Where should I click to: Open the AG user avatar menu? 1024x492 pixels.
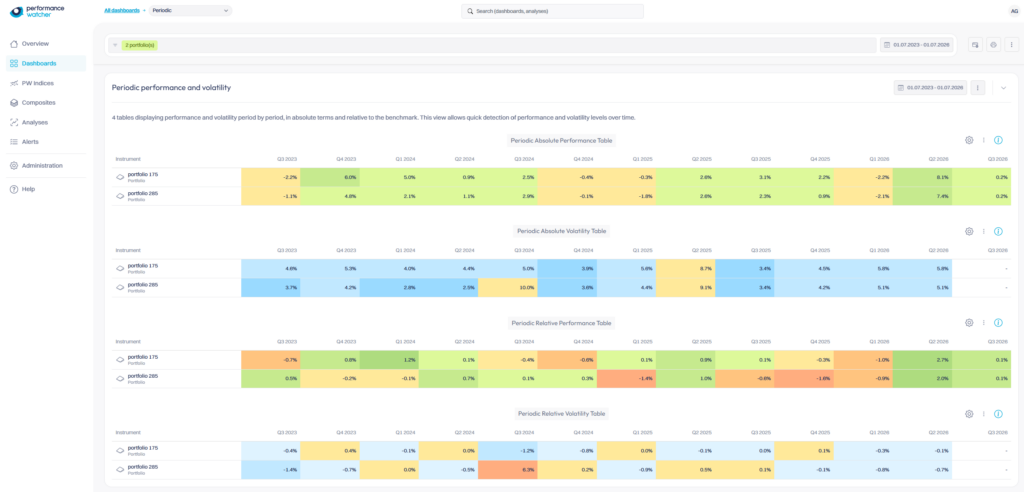(1014, 10)
